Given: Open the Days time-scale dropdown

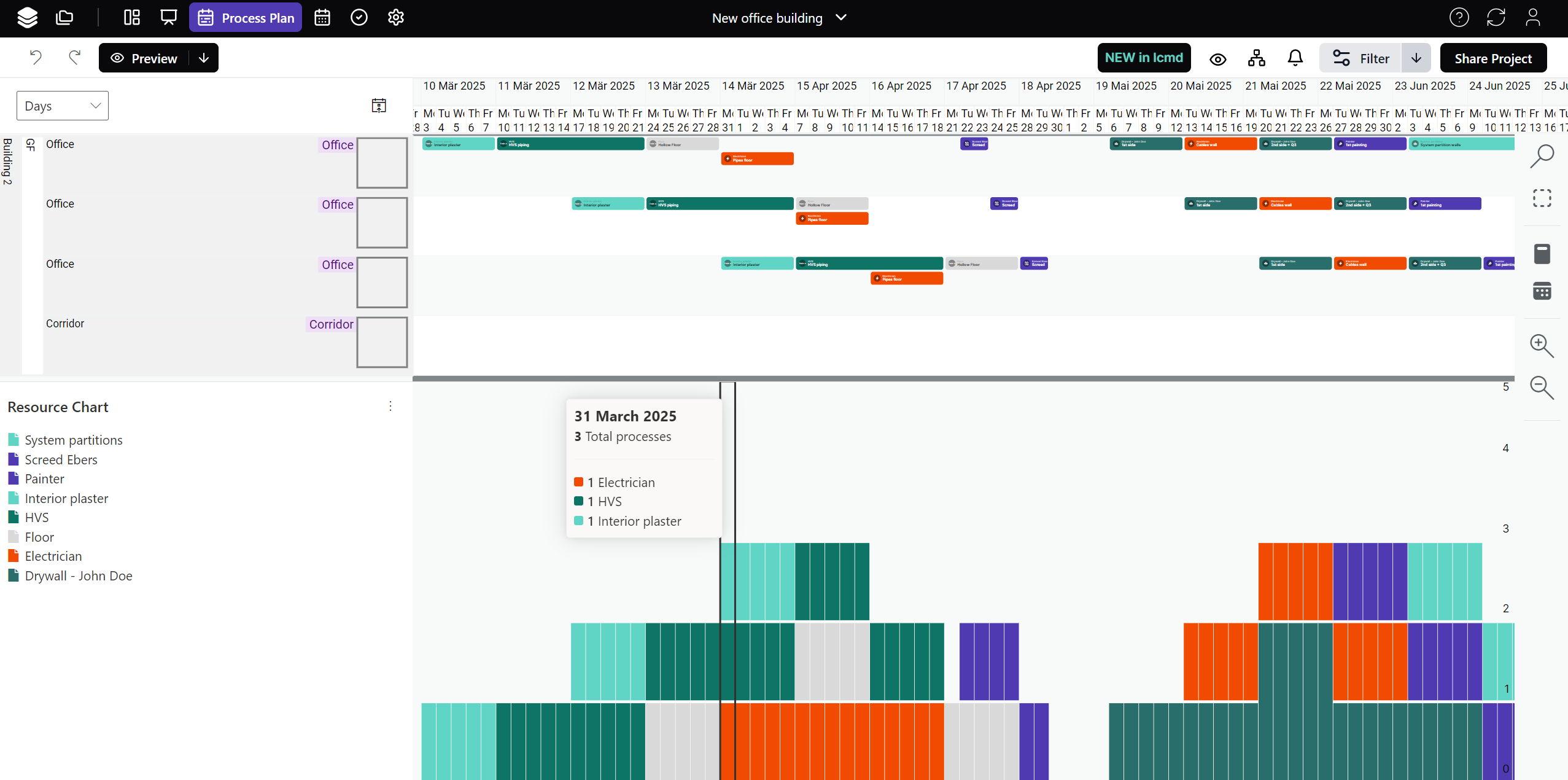Looking at the screenshot, I should [61, 105].
